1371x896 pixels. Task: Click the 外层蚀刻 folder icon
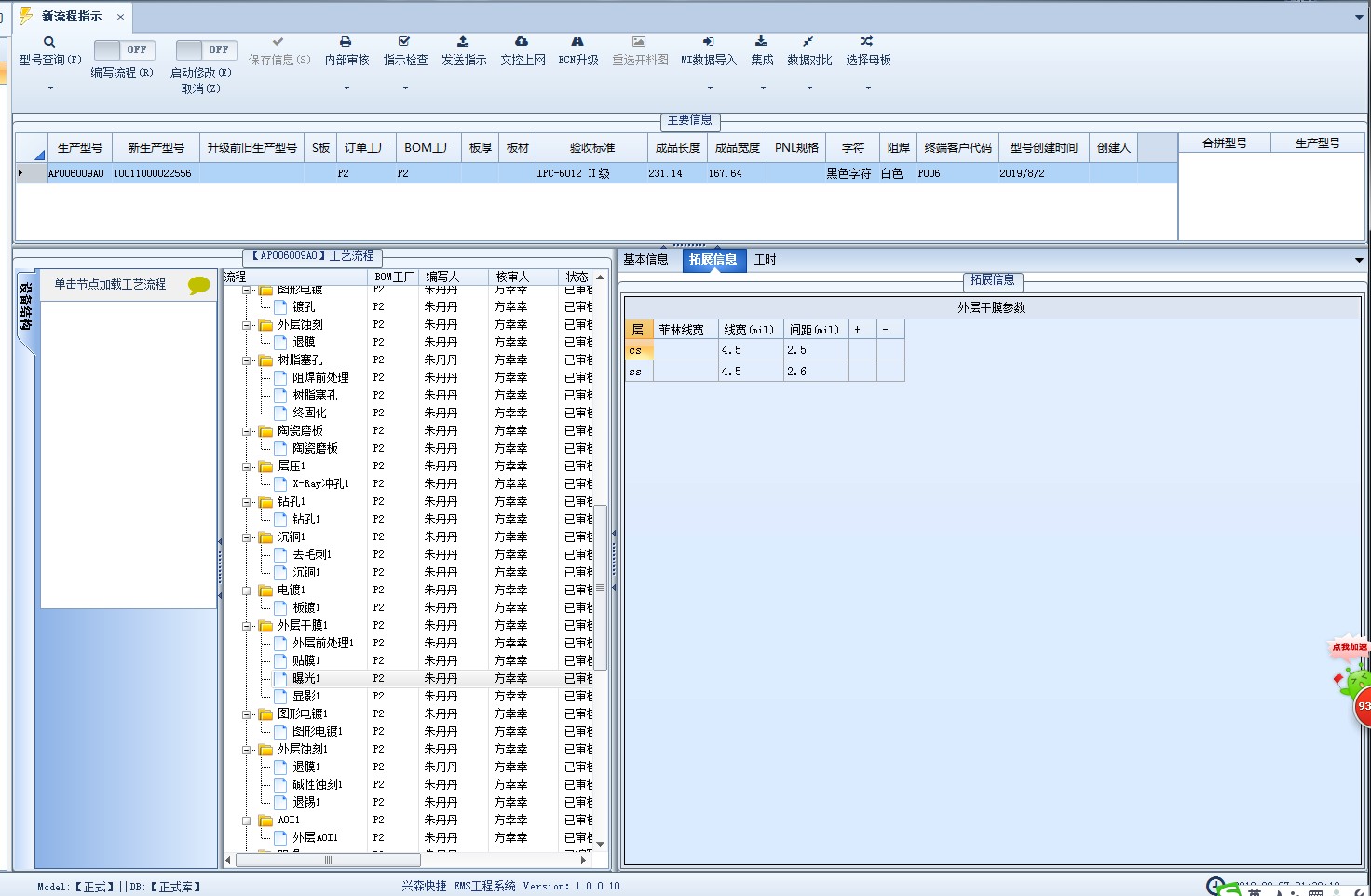click(265, 325)
